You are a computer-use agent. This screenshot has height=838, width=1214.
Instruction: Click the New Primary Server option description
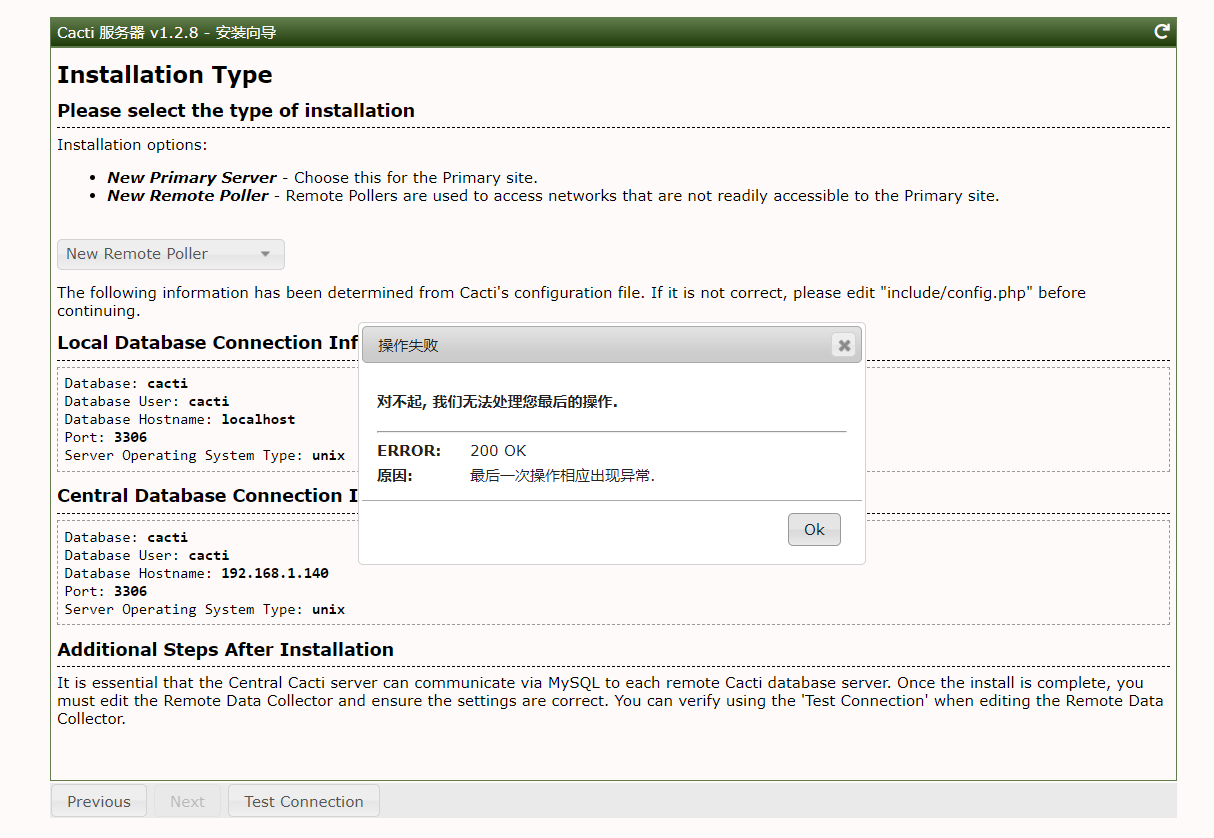point(322,178)
